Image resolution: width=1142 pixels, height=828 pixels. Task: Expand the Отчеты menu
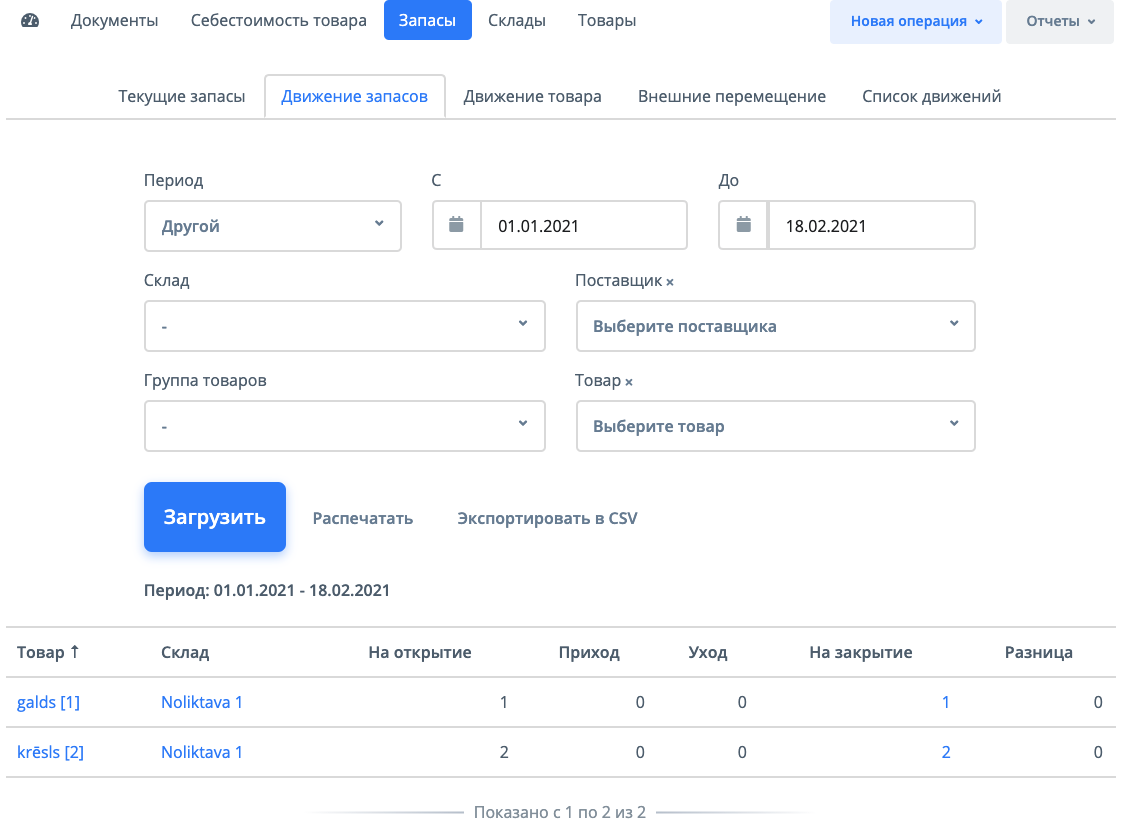[1059, 21]
